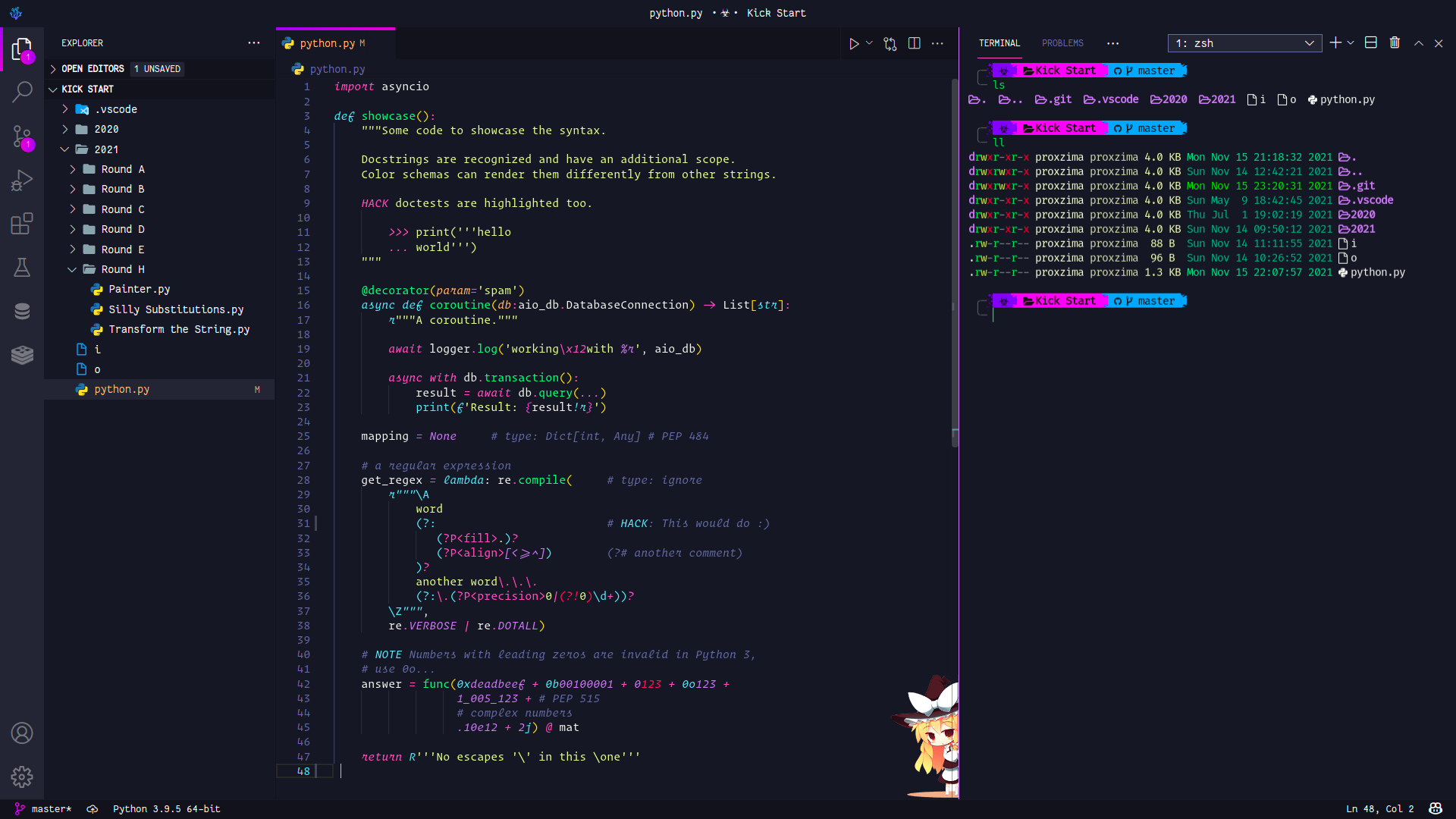The image size is (1456, 819).
Task: Collapse the 2021 folder
Action: pos(106,149)
